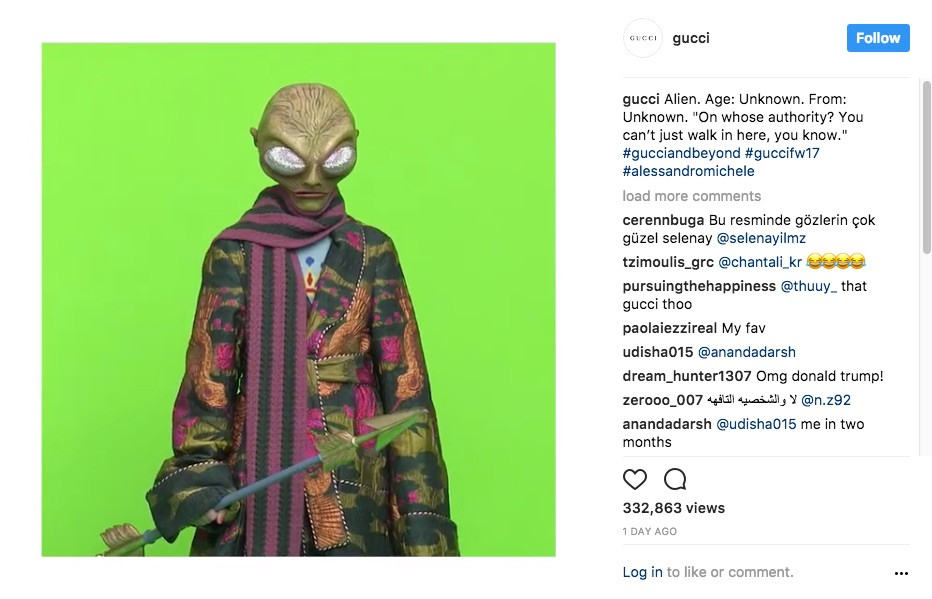This screenshot has height=599, width=932.
Task: Follow the gucci account
Action: pos(878,38)
